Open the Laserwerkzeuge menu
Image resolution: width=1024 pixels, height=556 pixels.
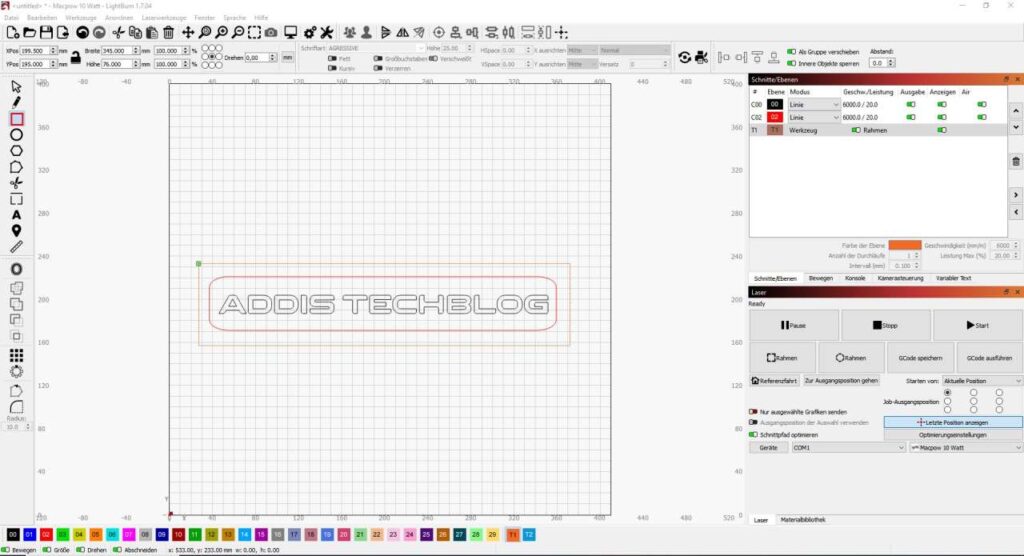(164, 18)
